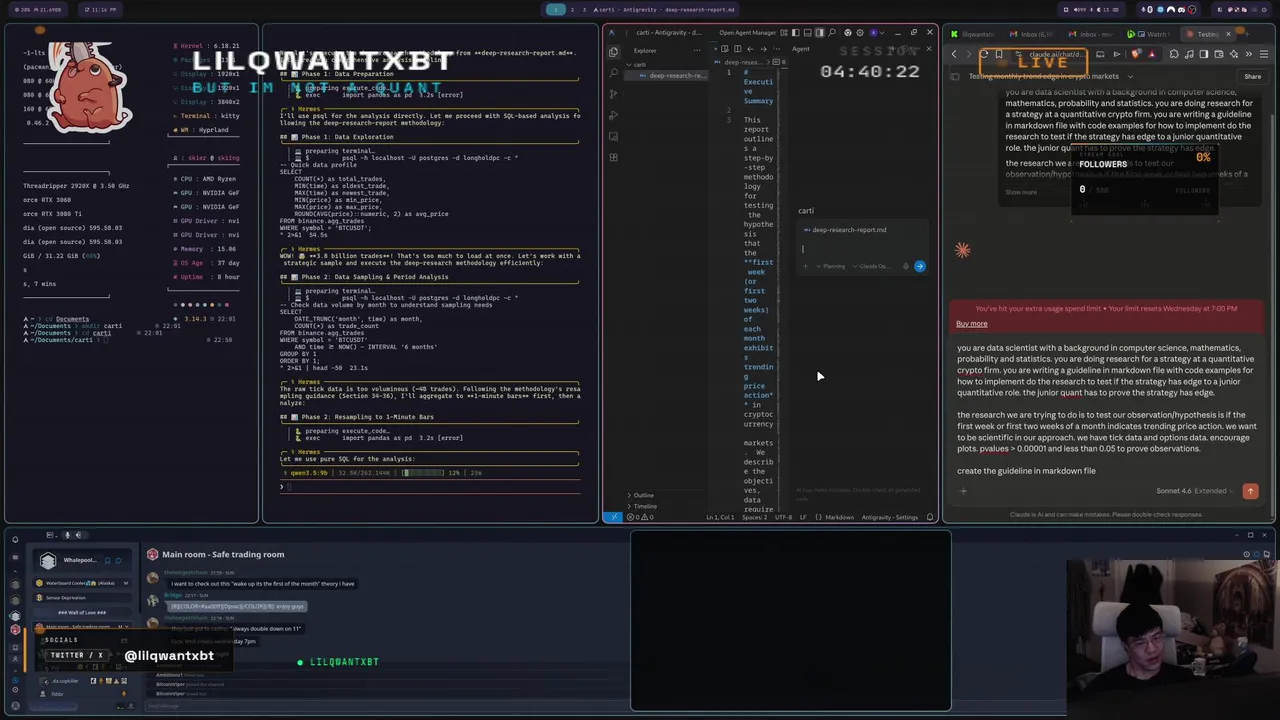Open Main room - Safe trading room channel header
1280x720 pixels.
[223, 554]
